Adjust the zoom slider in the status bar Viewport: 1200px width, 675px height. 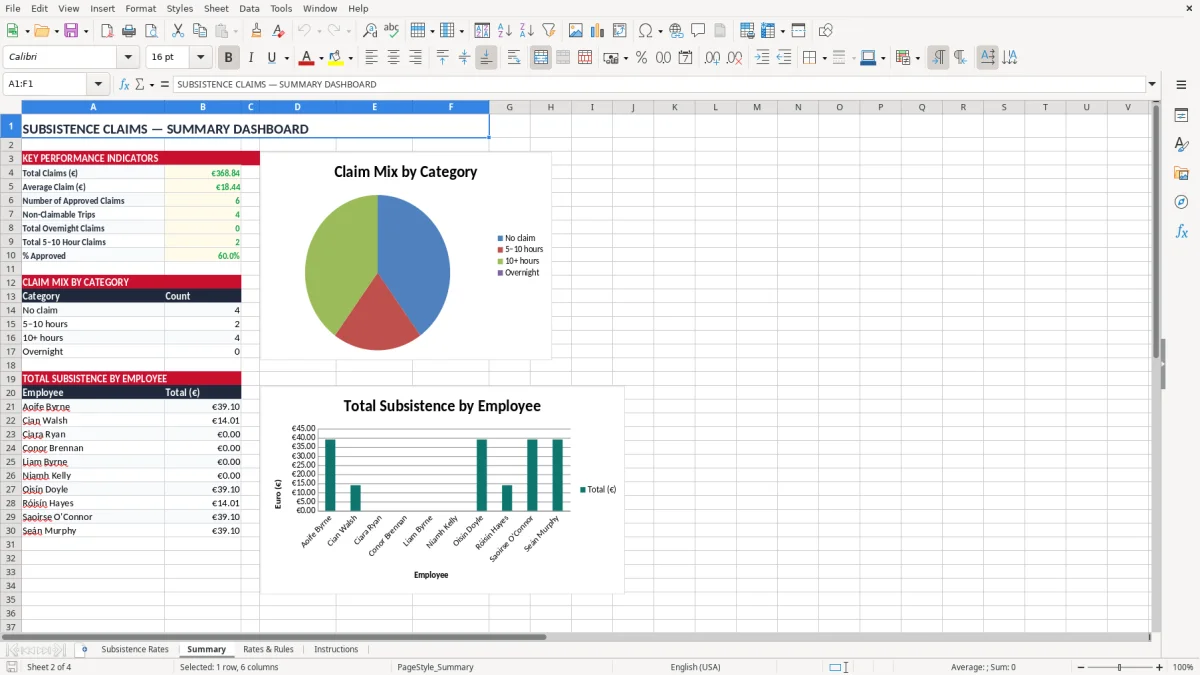(x=1119, y=667)
